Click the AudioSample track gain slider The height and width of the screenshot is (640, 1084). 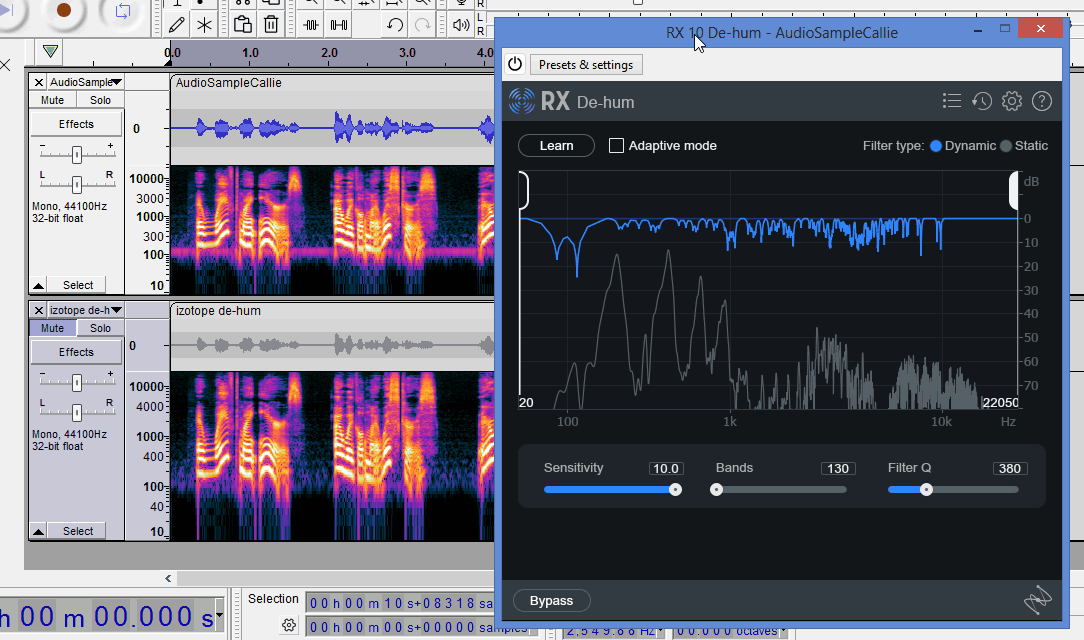pyautogui.click(x=77, y=155)
